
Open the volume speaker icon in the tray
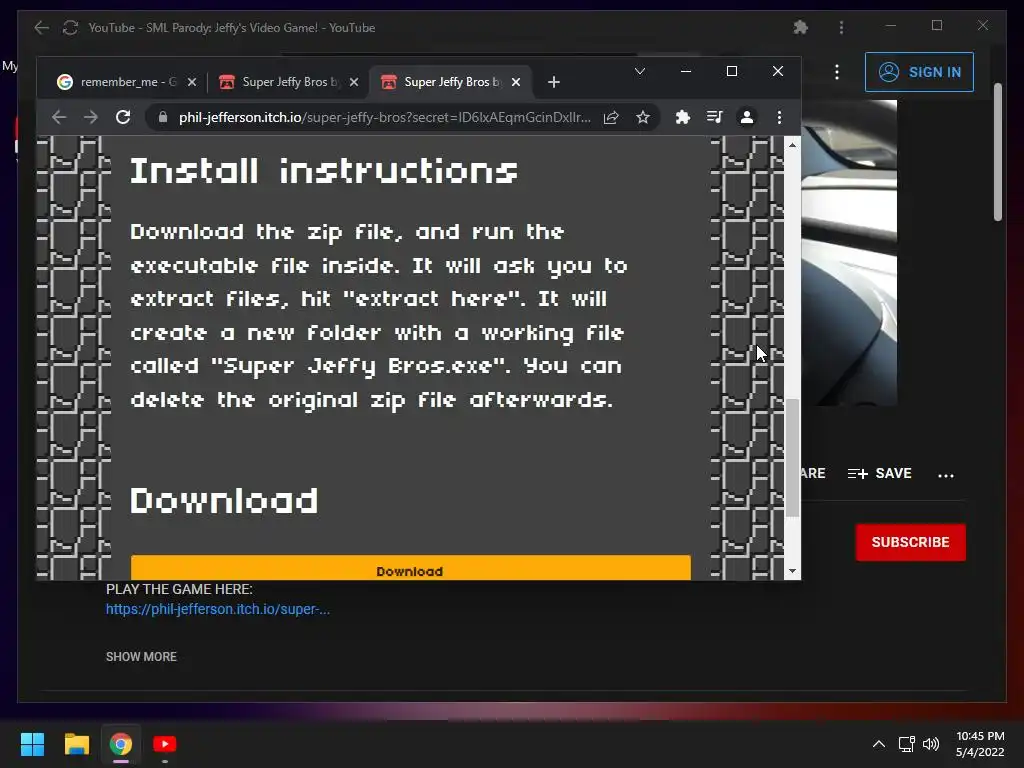[x=931, y=744]
